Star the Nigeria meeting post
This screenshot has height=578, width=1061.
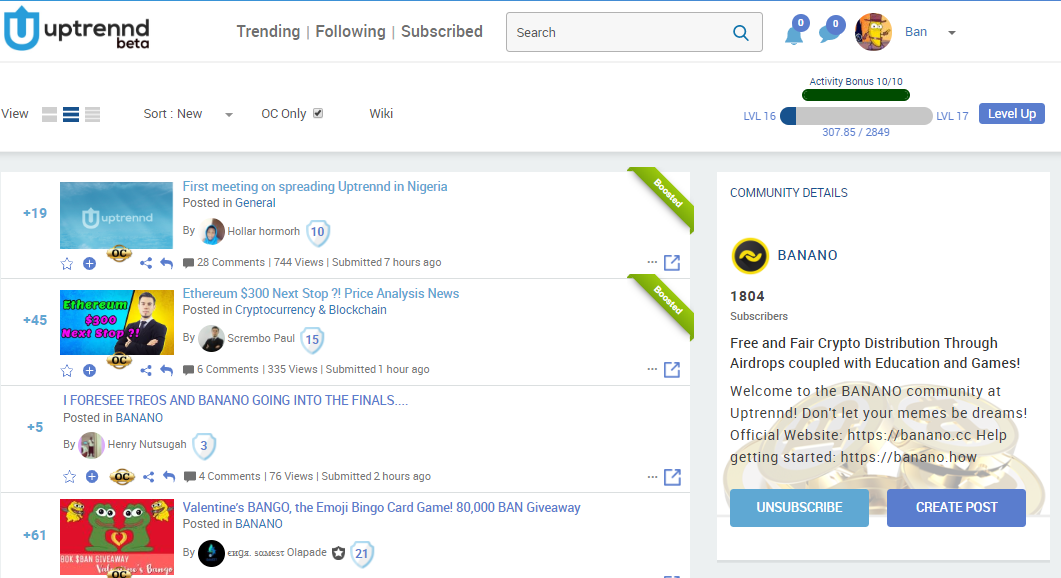click(67, 263)
